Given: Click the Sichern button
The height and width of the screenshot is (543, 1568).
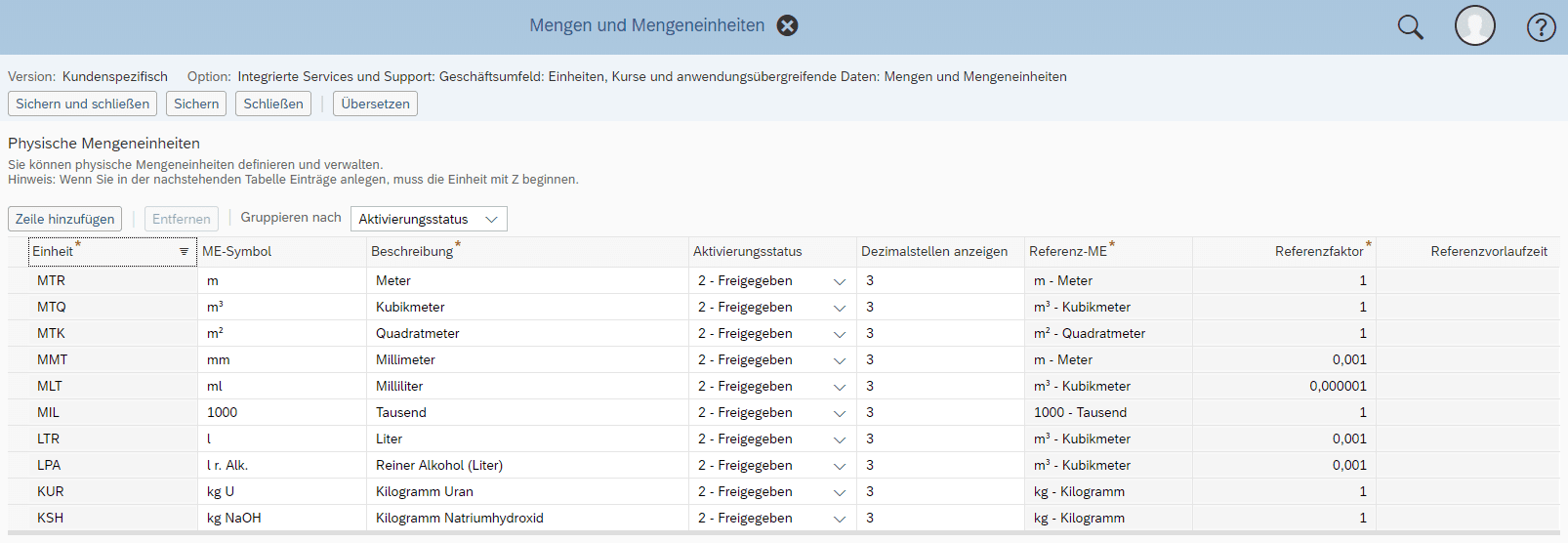Looking at the screenshot, I should tap(196, 104).
